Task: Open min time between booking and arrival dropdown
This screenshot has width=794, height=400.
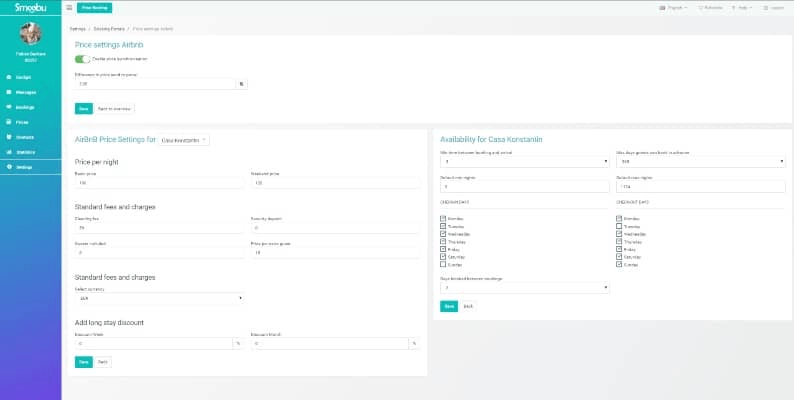Action: [x=525, y=162]
